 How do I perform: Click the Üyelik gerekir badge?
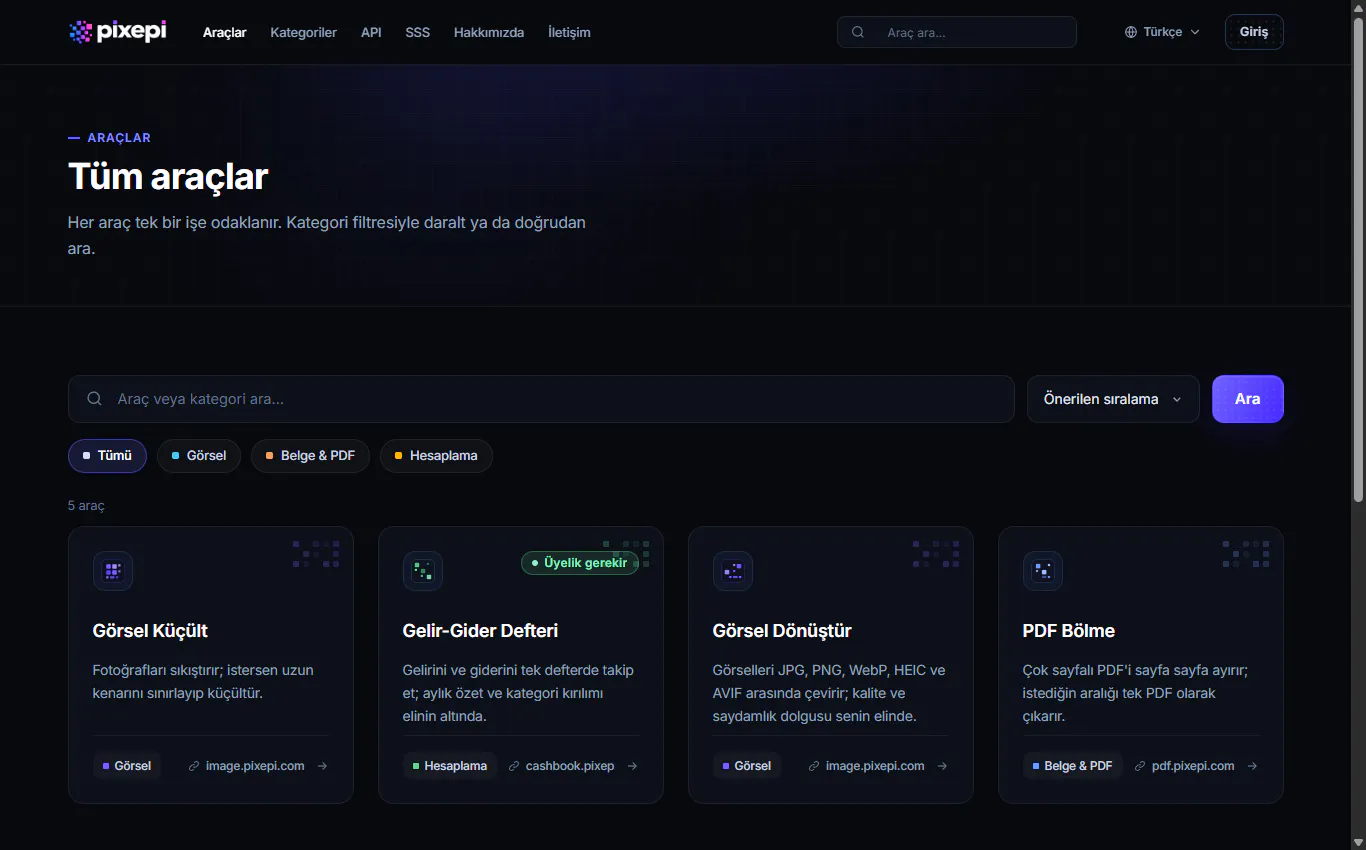tap(580, 563)
